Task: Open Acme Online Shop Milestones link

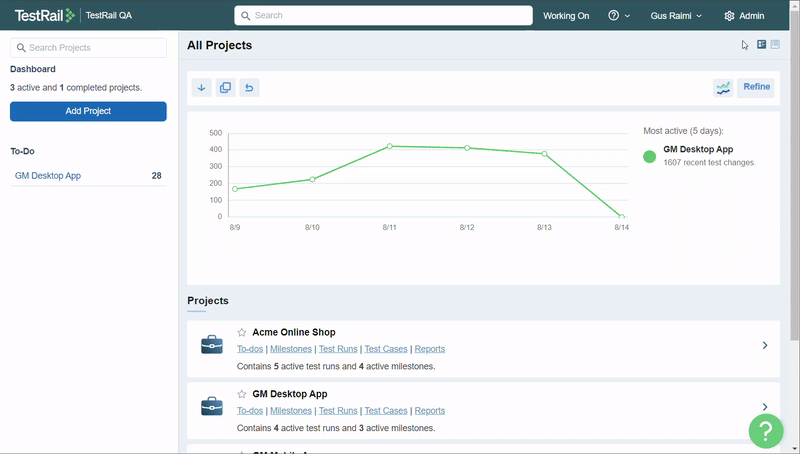Action: [x=291, y=349]
